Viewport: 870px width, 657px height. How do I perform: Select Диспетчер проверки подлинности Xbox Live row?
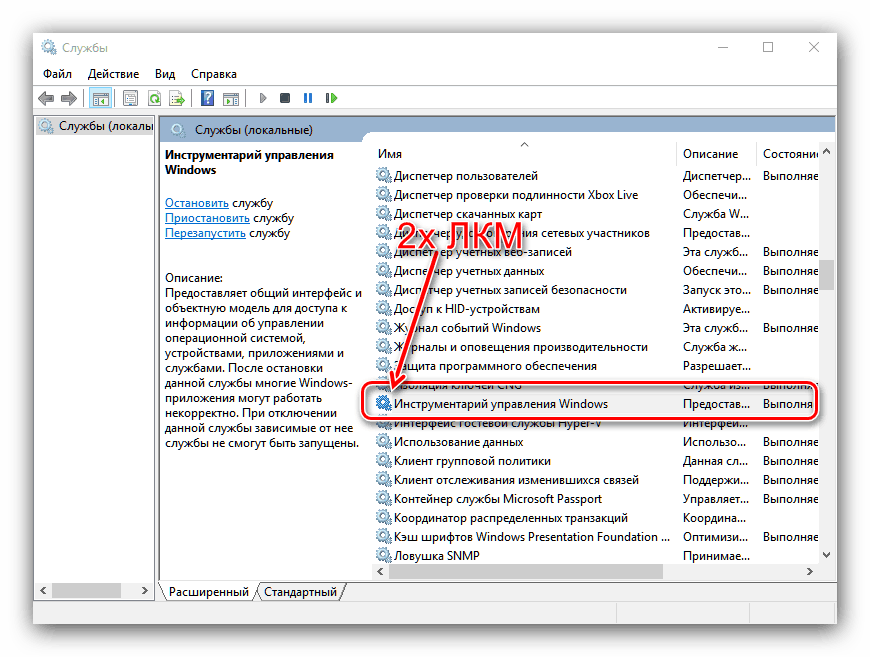click(x=596, y=195)
